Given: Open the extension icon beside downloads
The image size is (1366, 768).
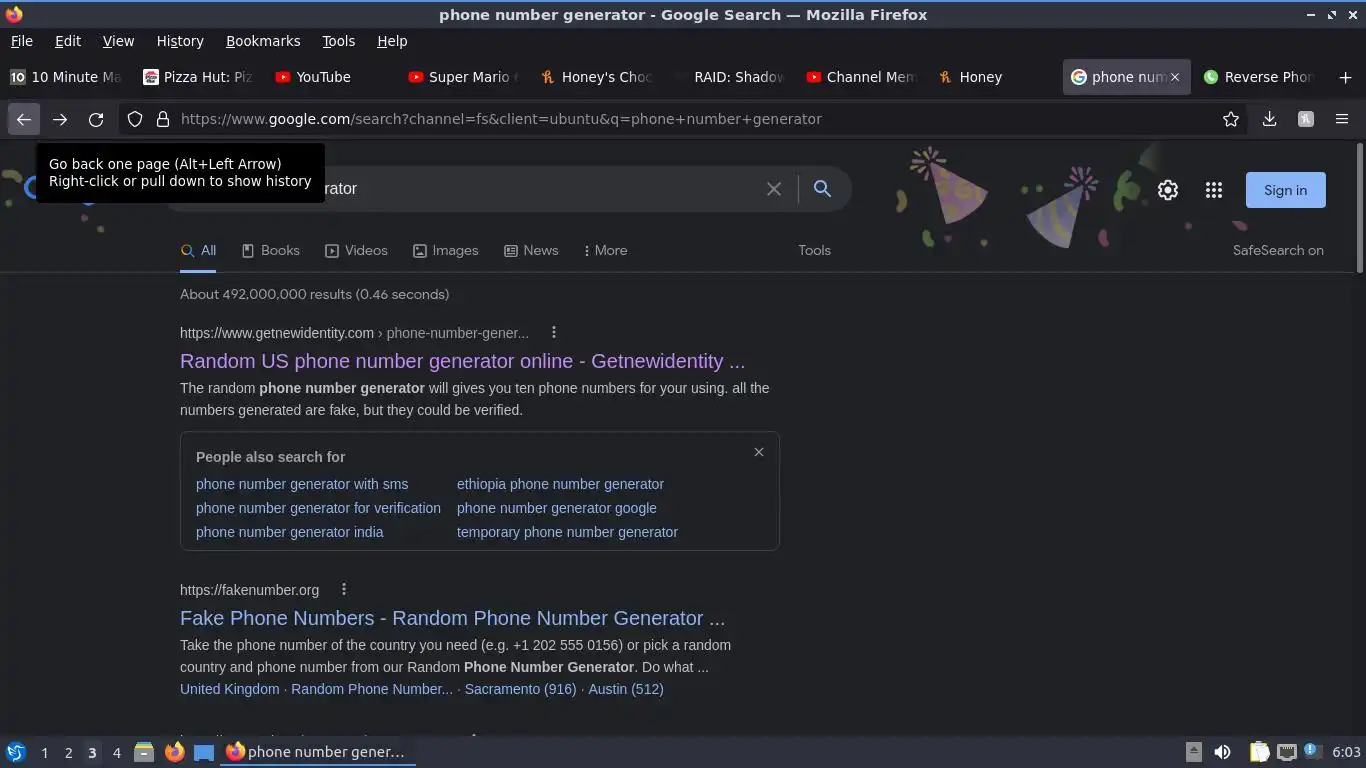Looking at the screenshot, I should tap(1306, 119).
